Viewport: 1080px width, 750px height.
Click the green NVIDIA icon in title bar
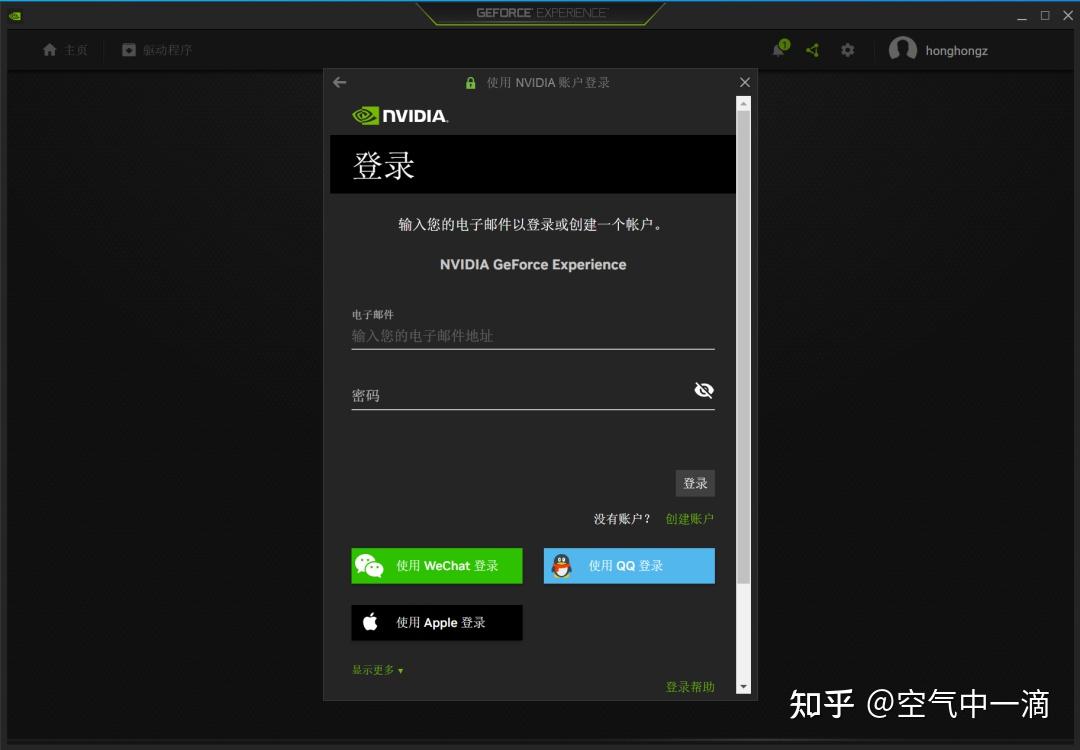point(14,16)
